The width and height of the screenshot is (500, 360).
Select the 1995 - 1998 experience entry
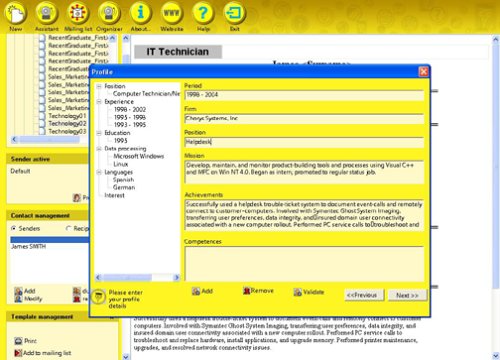[130, 117]
